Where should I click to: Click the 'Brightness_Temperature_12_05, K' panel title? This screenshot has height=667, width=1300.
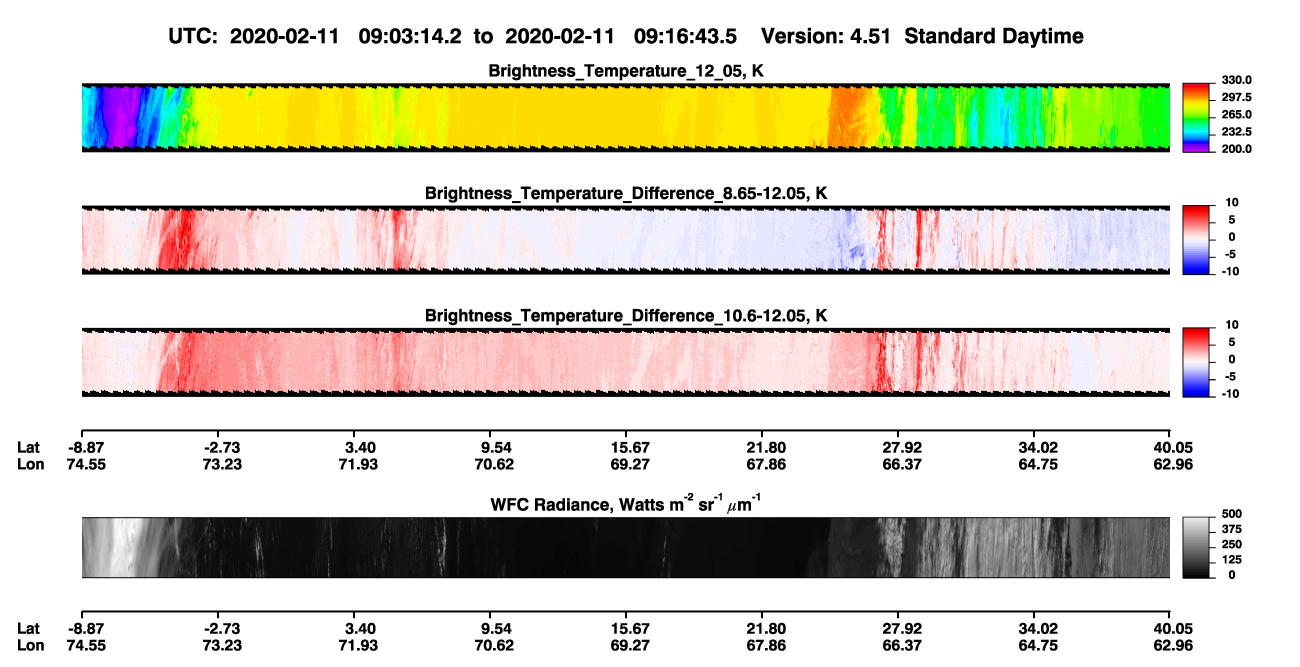click(626, 71)
